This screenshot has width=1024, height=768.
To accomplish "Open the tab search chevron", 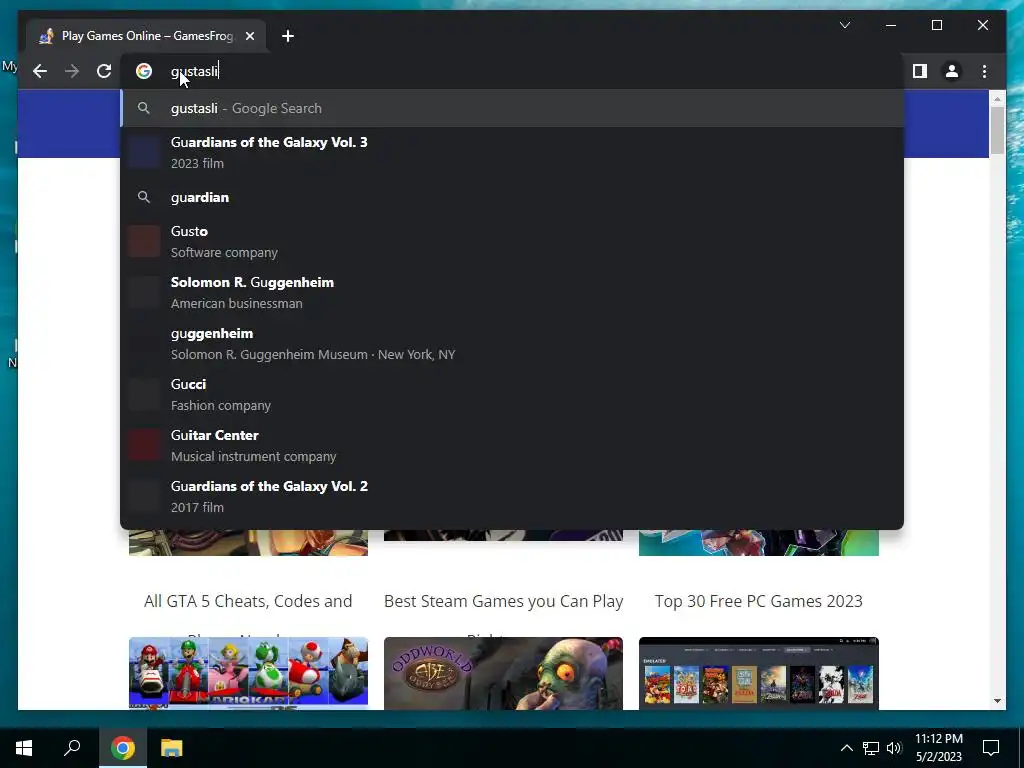I will 844,25.
